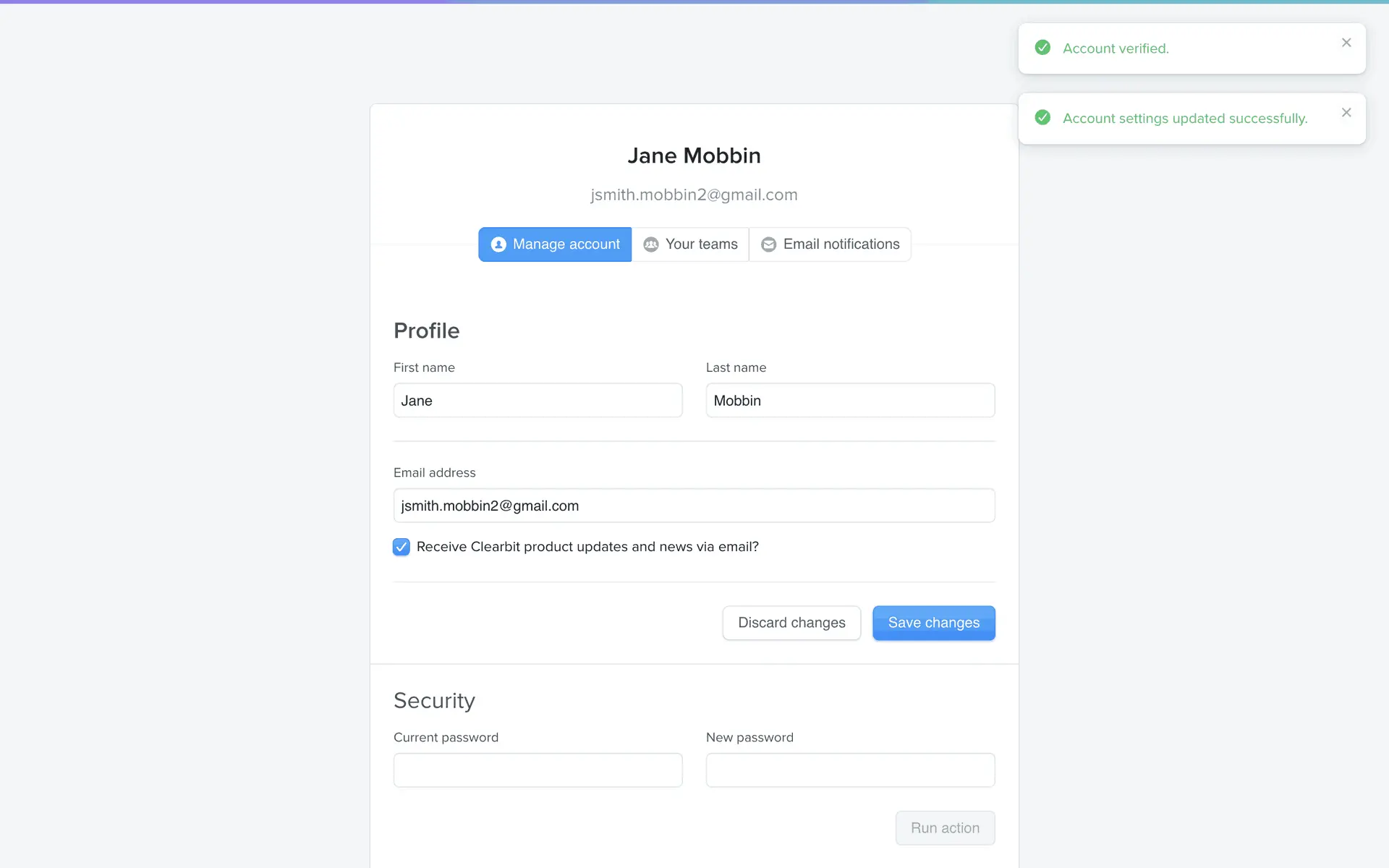Click the Your teams group icon
This screenshot has height=868, width=1389.
651,244
